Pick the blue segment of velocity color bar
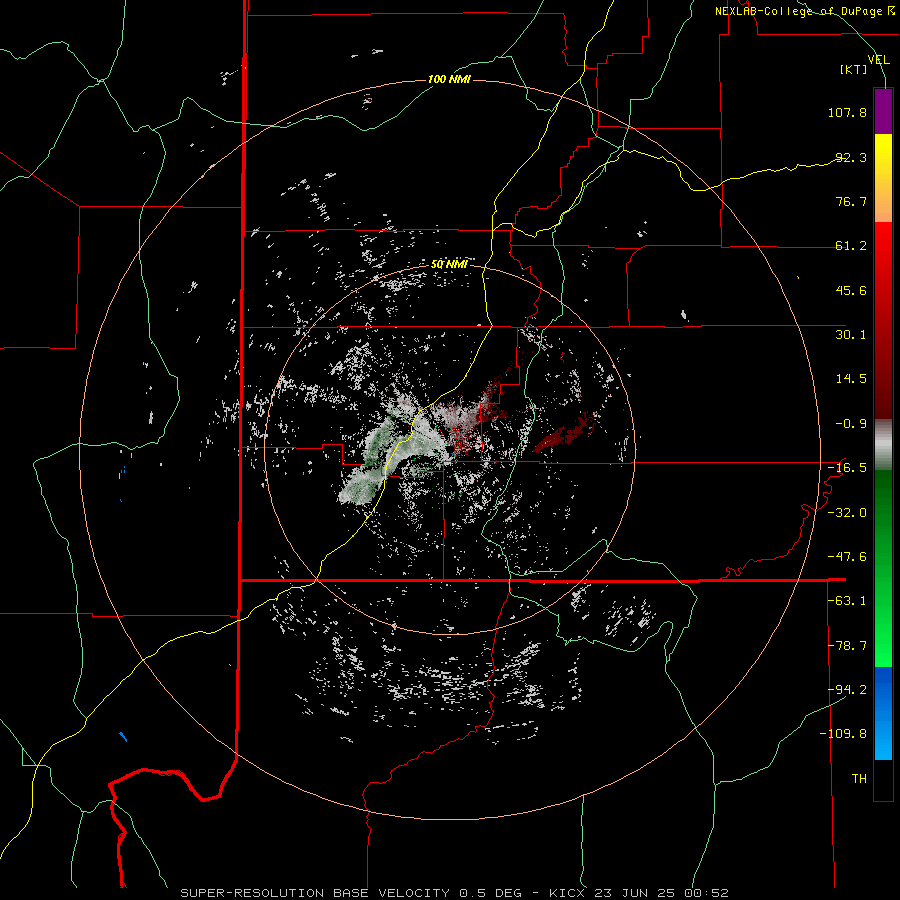This screenshot has height=900, width=900. coord(883,713)
